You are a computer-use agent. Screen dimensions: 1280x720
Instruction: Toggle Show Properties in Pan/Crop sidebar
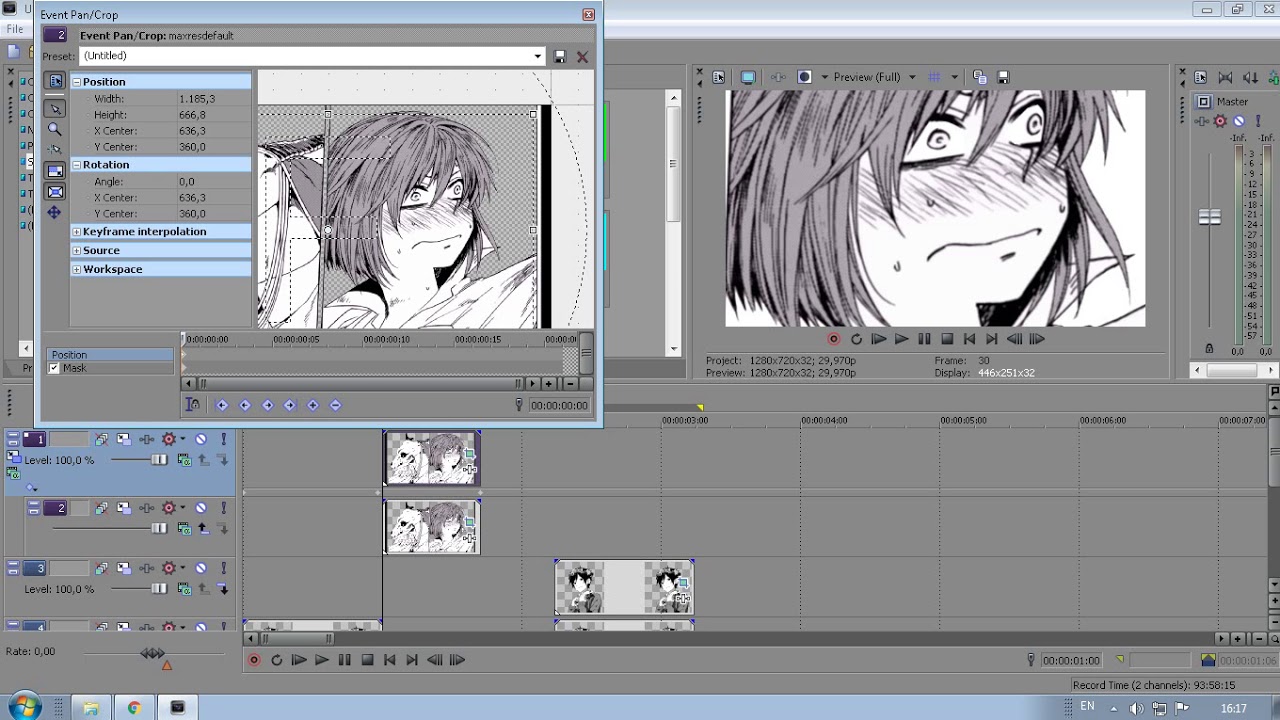[55, 81]
